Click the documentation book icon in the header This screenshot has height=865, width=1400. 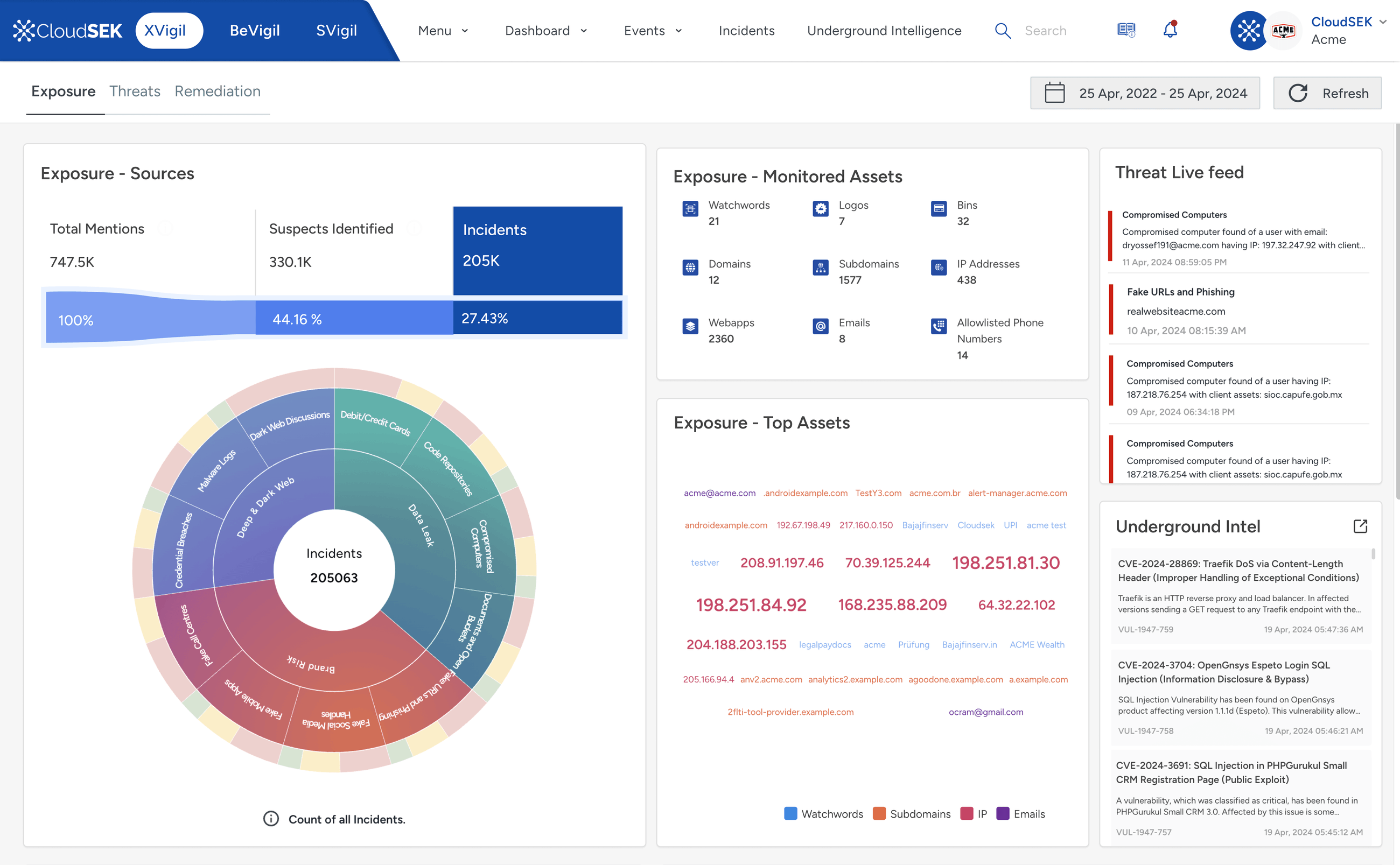1125,30
